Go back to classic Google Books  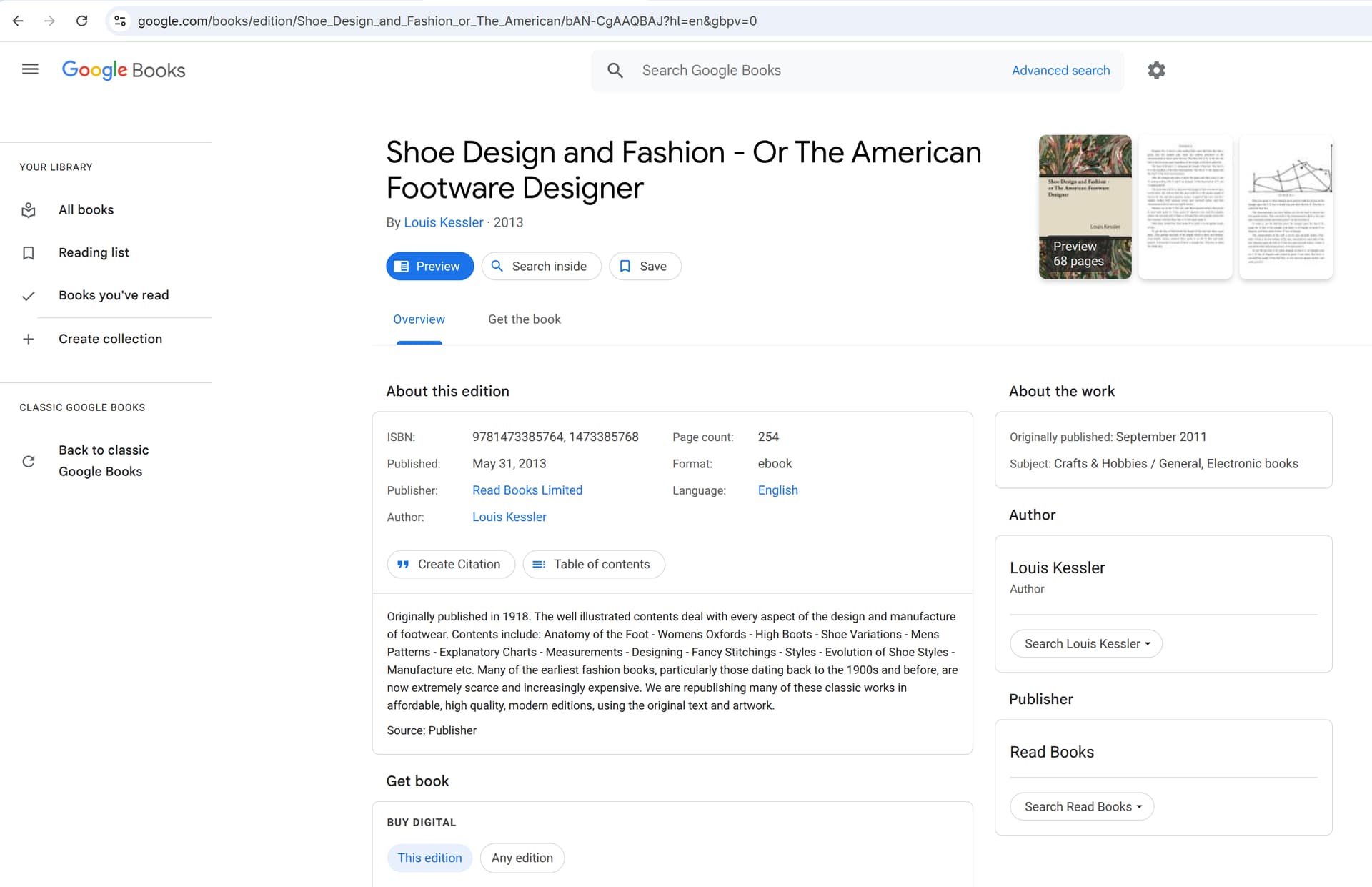(x=104, y=461)
